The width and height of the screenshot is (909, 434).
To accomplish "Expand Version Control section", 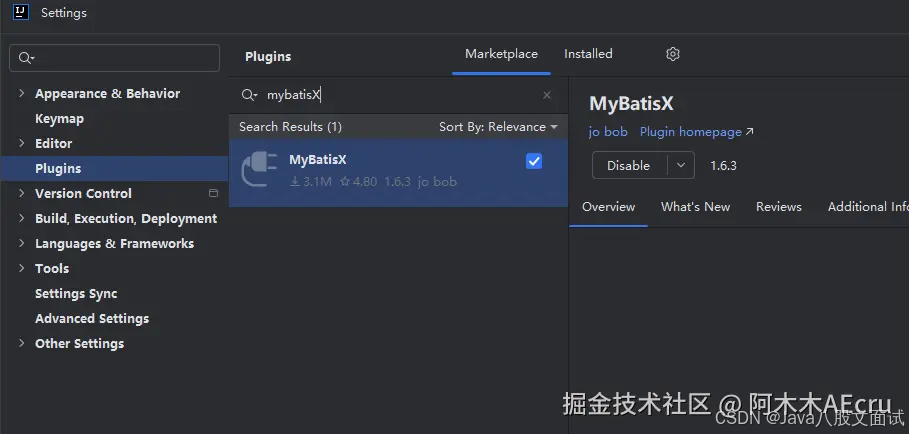I will [x=21, y=193].
